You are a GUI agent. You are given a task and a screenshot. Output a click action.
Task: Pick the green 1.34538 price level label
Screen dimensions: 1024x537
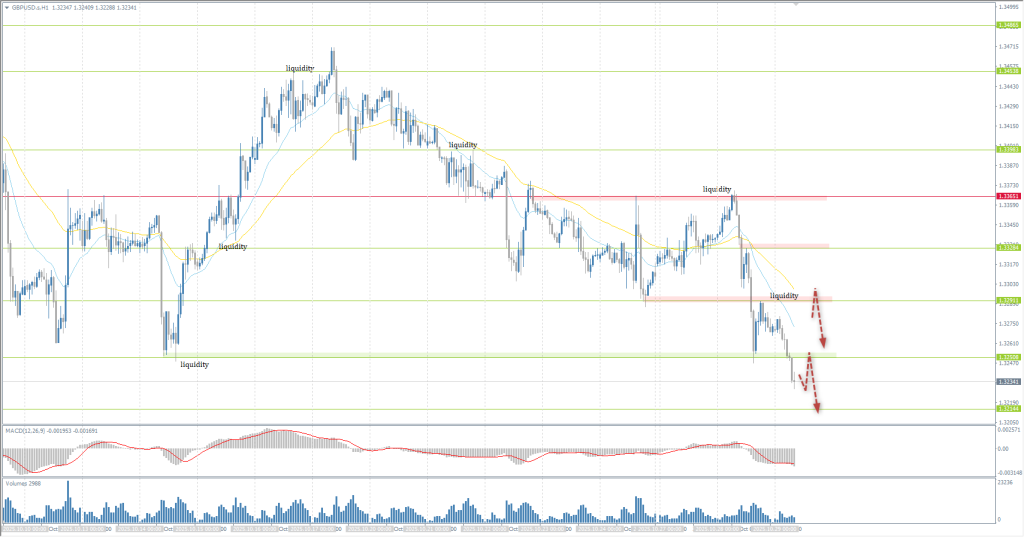pyautogui.click(x=1007, y=71)
